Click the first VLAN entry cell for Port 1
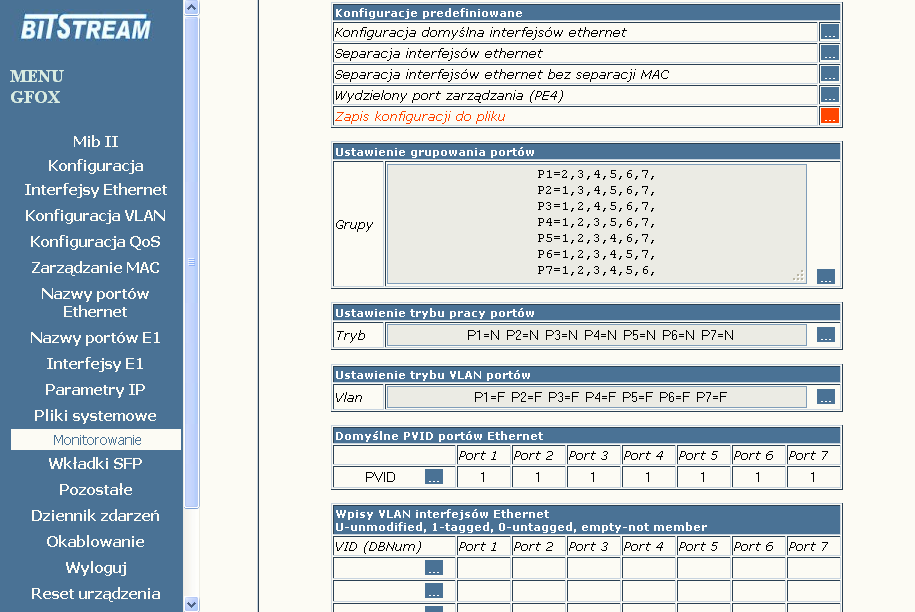This screenshot has height=612, width=915. pos(483,568)
